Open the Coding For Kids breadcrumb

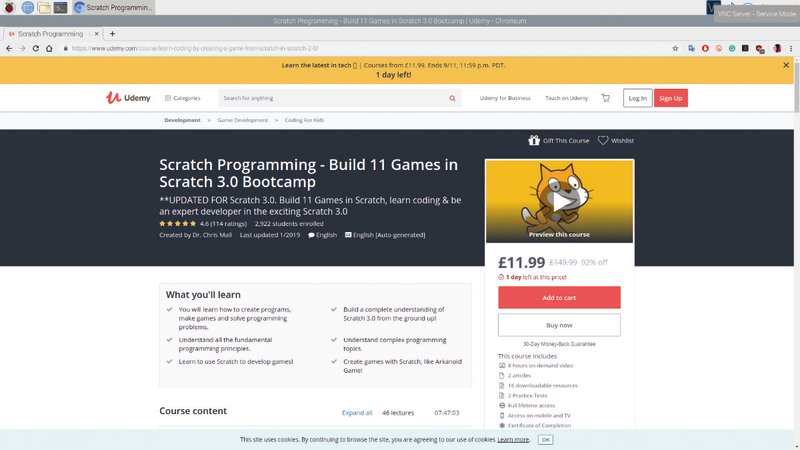coord(304,120)
